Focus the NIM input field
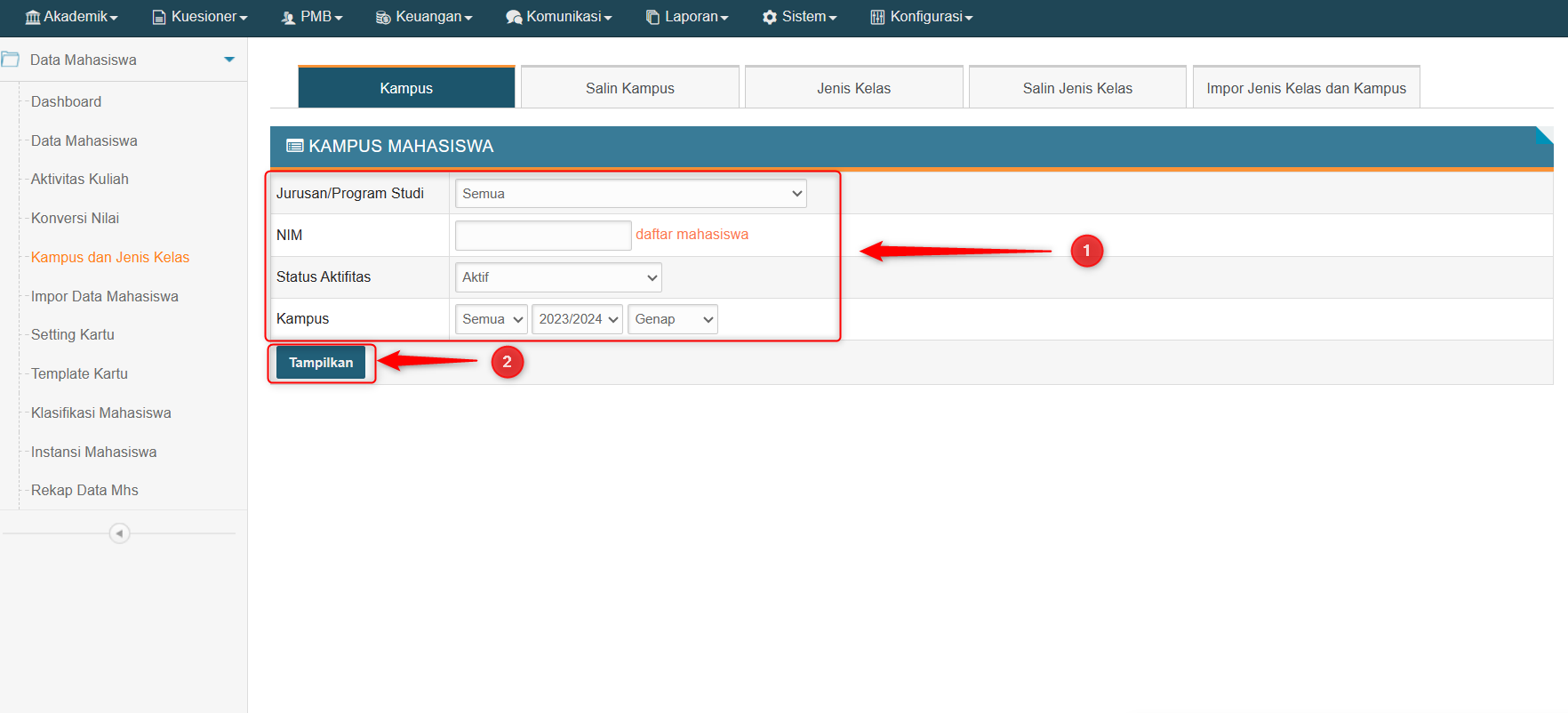 [542, 236]
